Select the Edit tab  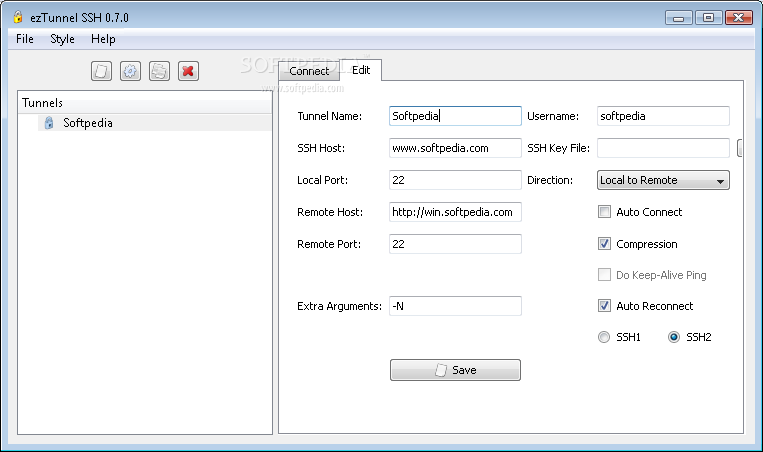pos(361,70)
